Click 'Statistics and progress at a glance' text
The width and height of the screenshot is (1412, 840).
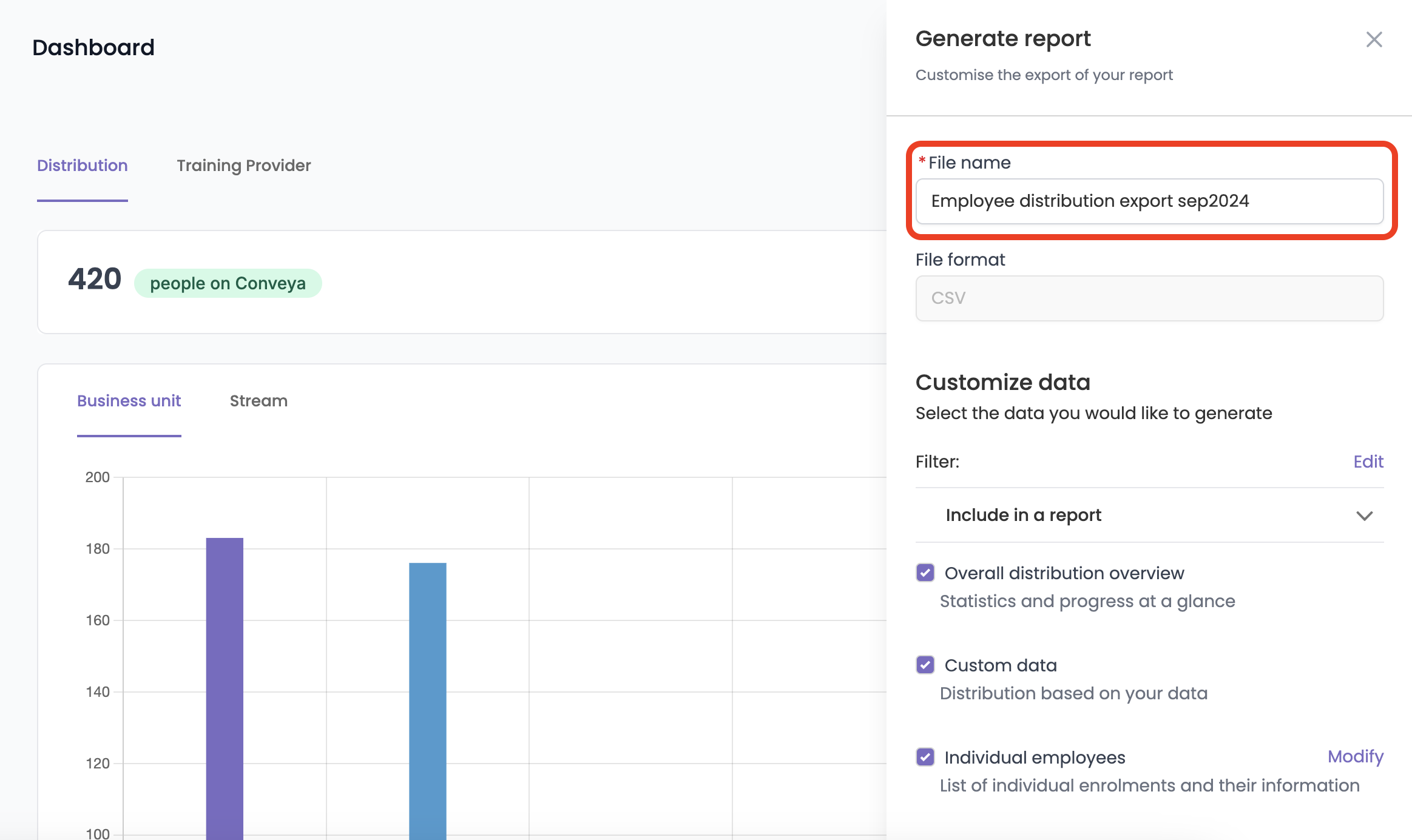pos(1087,601)
